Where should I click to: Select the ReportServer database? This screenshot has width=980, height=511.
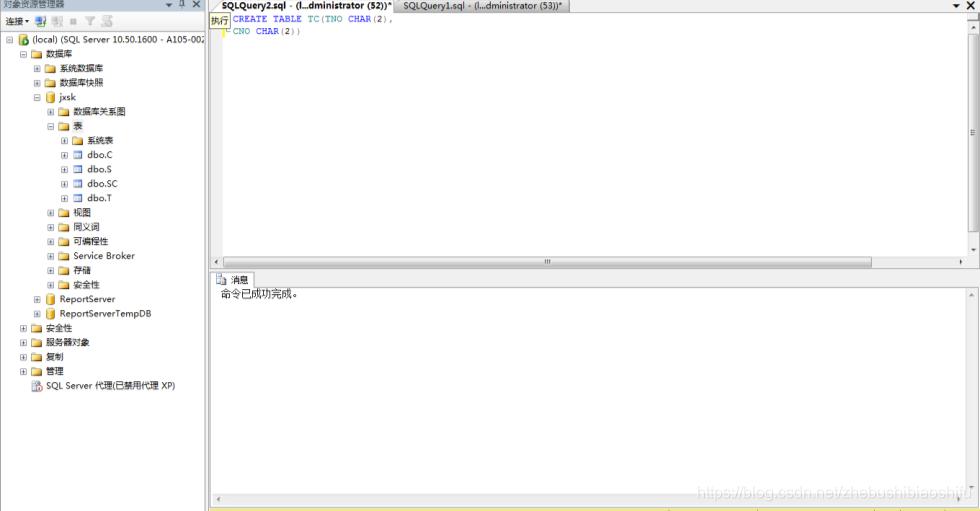(x=87, y=299)
